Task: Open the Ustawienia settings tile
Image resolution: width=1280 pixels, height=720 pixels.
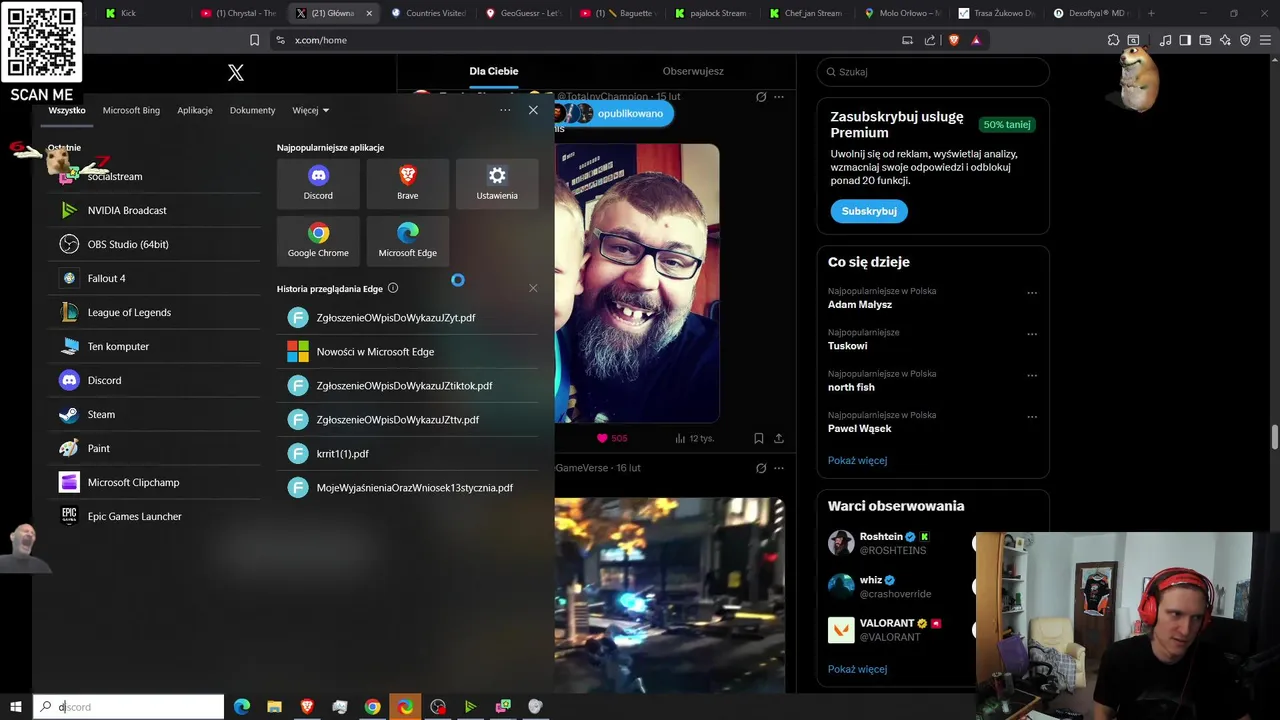Action: pos(497,182)
